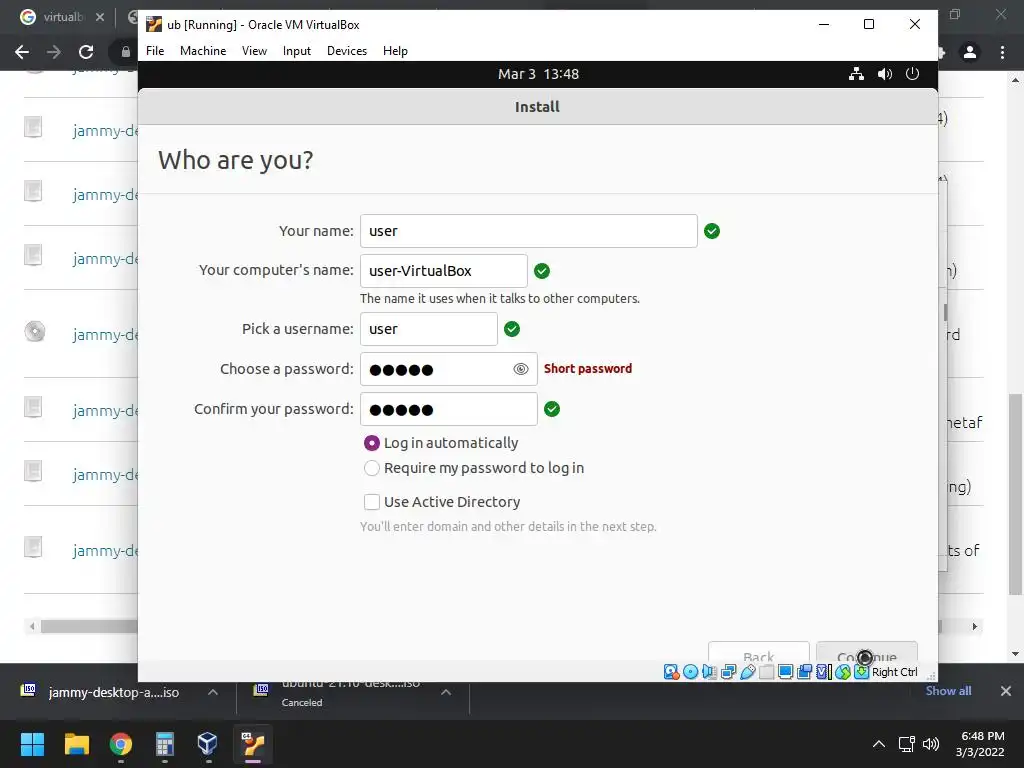Viewport: 1024px width, 768px height.
Task: Open the Devices menu in VirtualBox
Action: 347,51
